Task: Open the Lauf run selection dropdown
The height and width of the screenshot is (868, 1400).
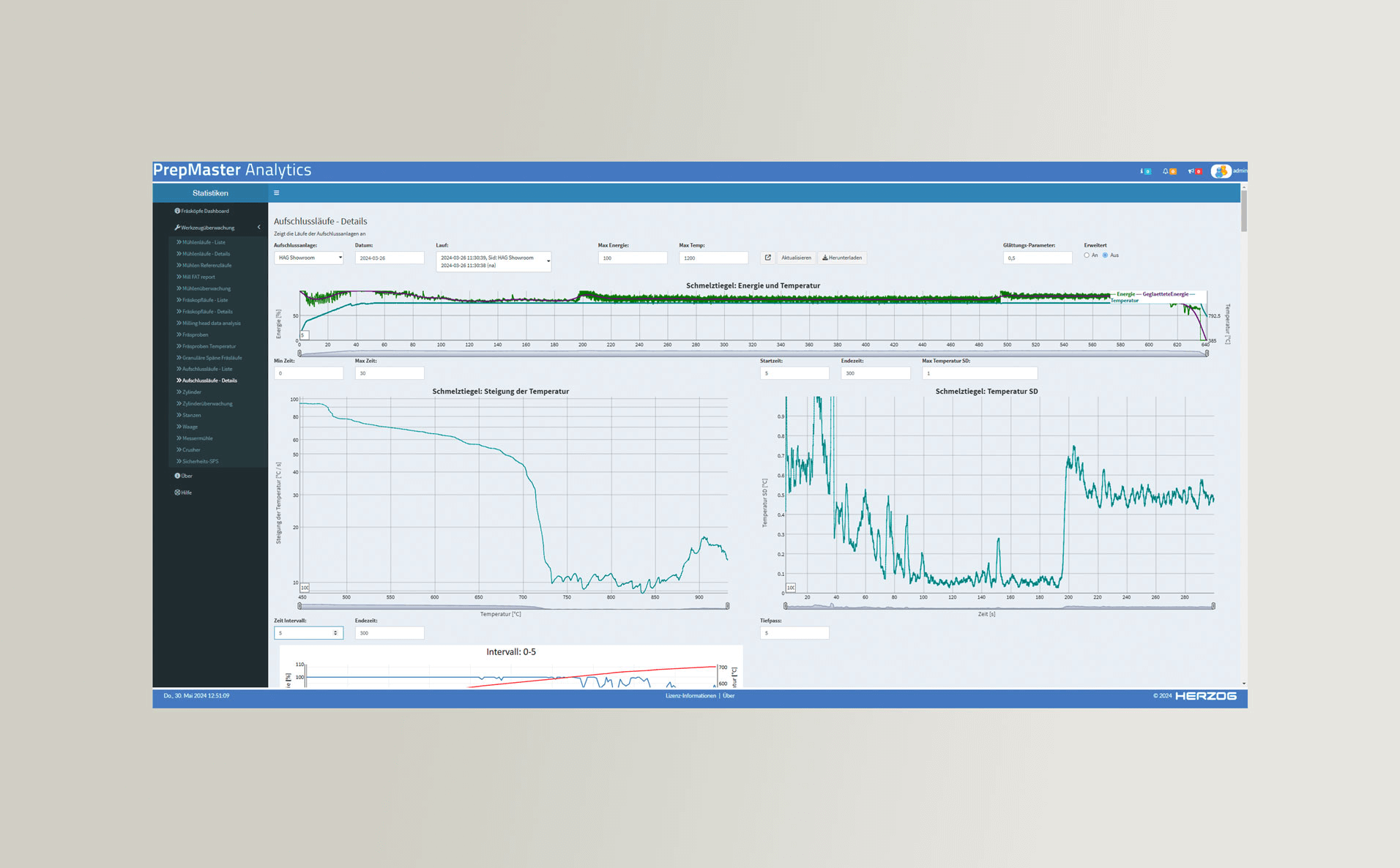Action: 494,261
